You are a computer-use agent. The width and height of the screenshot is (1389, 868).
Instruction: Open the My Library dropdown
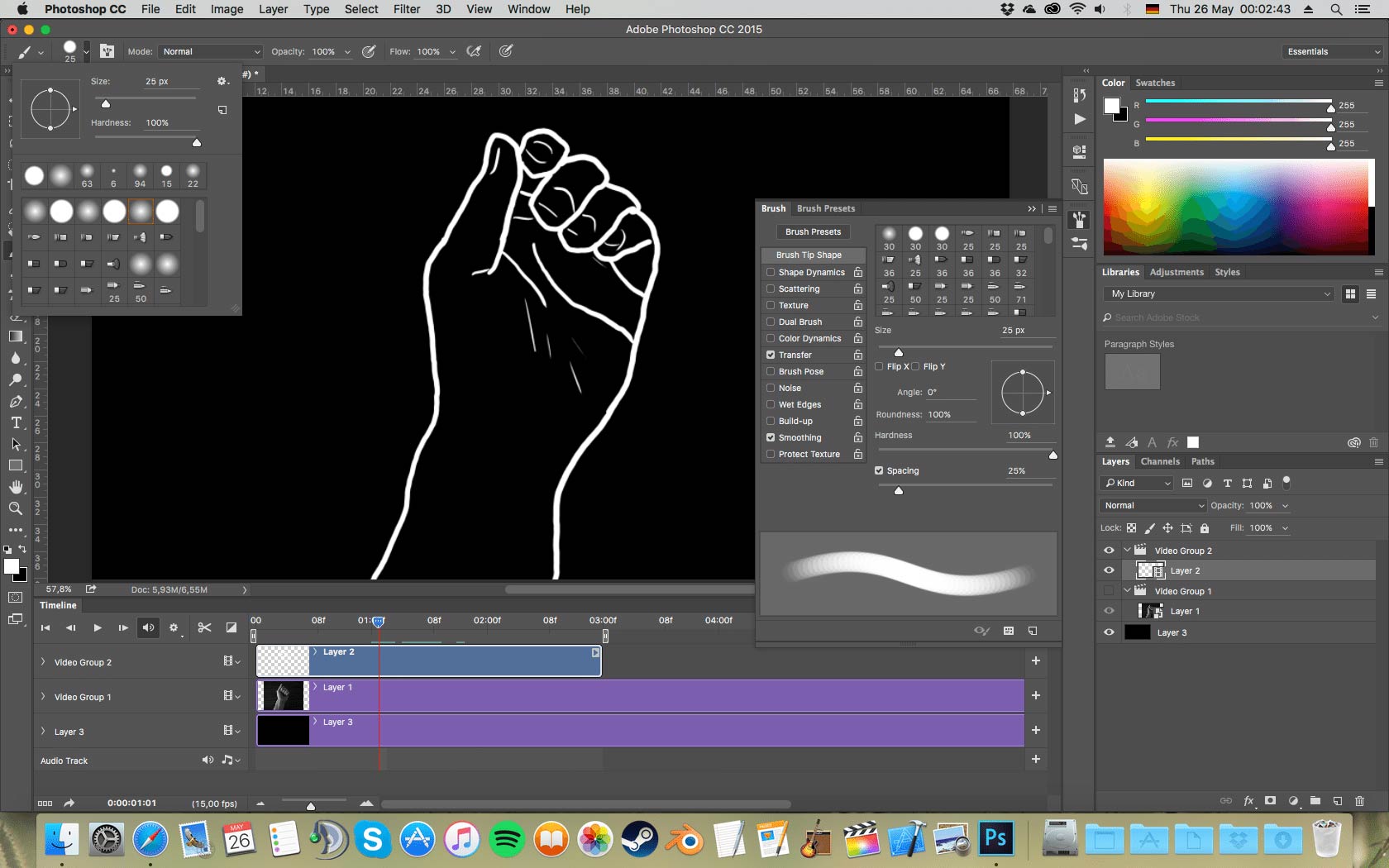click(x=1219, y=293)
